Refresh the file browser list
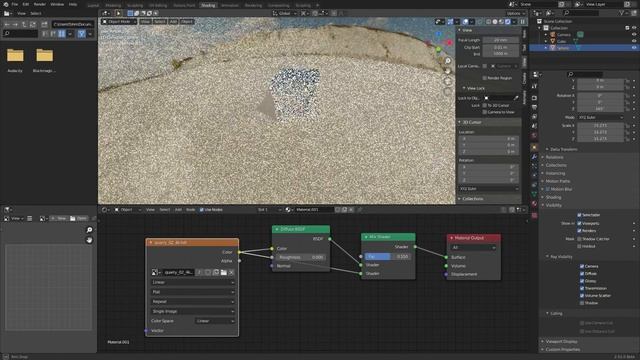 [33, 24]
